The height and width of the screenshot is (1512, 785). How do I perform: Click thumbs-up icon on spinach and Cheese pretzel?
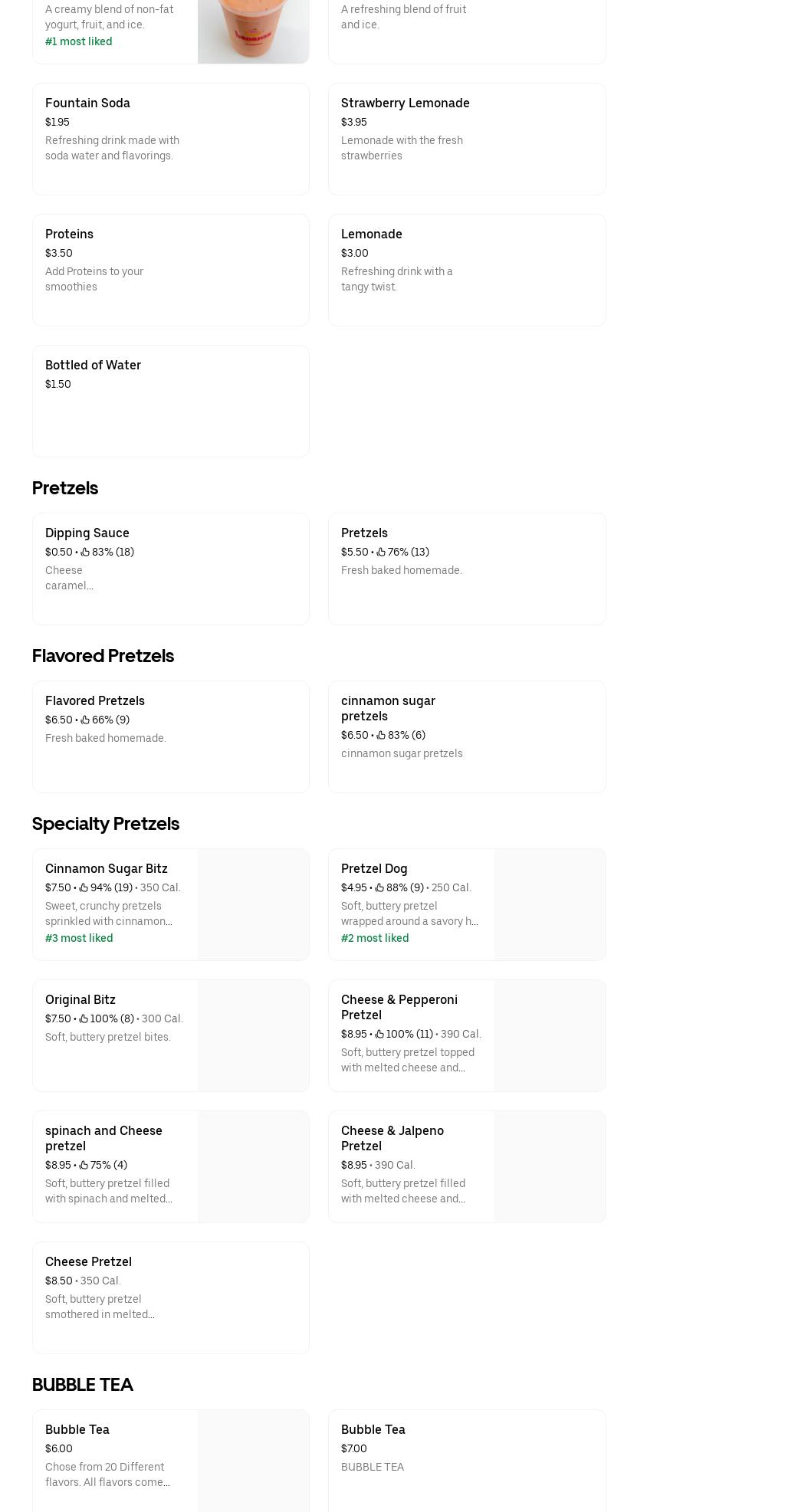point(84,1165)
